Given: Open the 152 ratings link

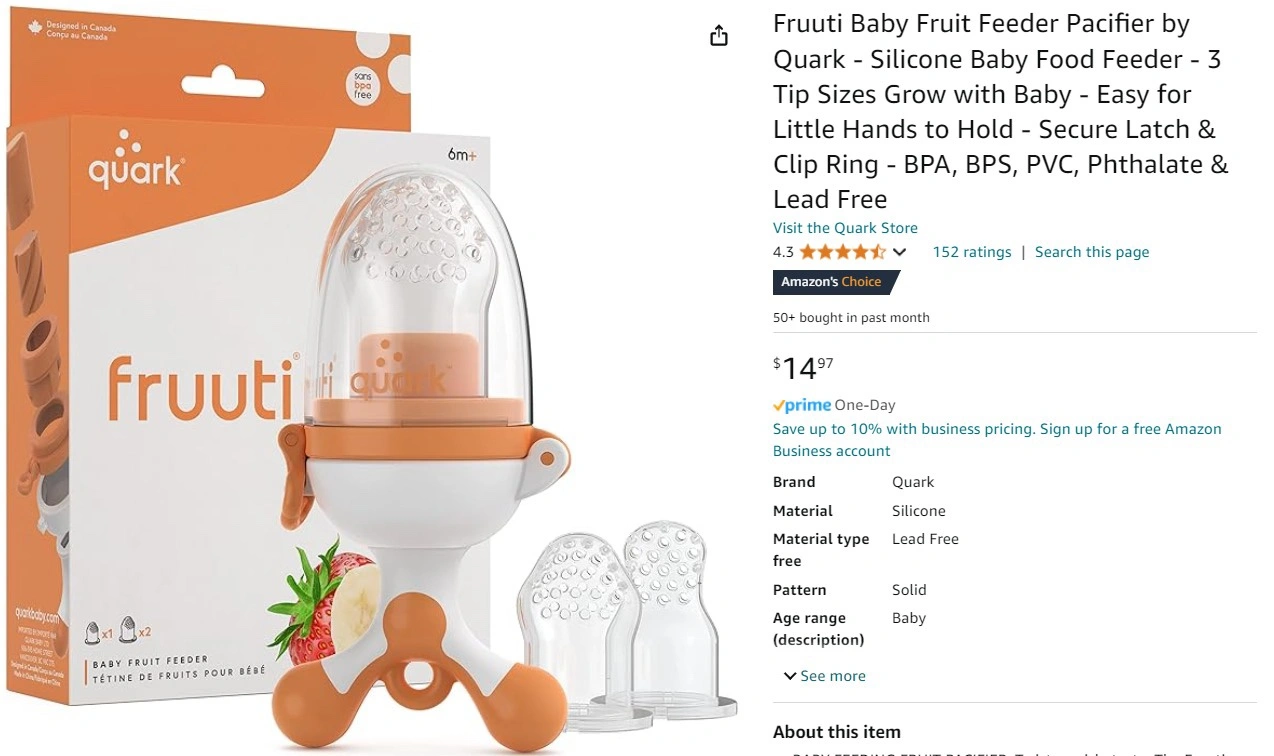Looking at the screenshot, I should (x=971, y=252).
